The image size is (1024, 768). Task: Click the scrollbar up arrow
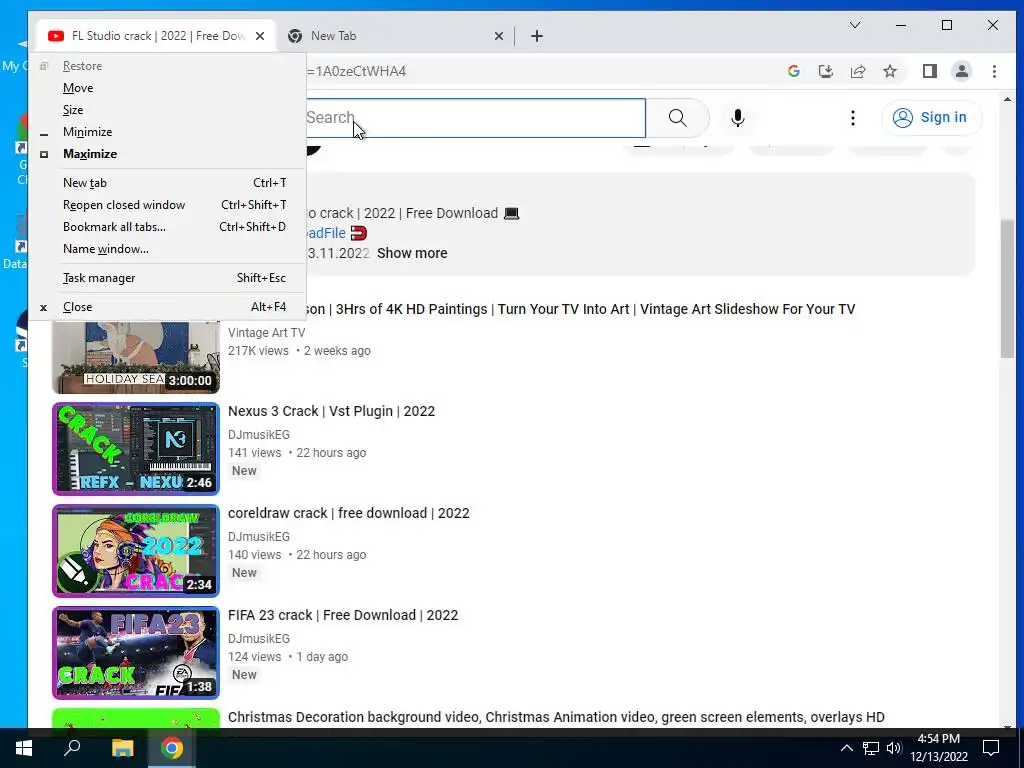pos(1007,99)
